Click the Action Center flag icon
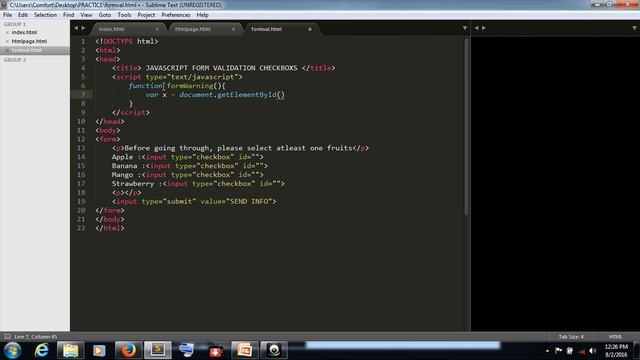640x360 pixels. pyautogui.click(x=559, y=351)
